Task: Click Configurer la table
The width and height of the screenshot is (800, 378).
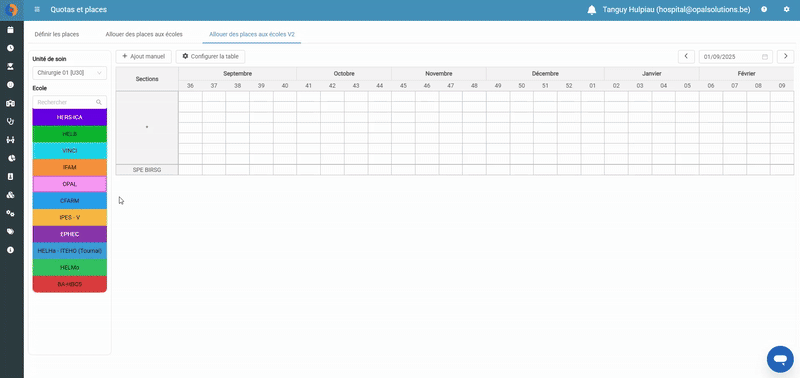Action: (210, 56)
